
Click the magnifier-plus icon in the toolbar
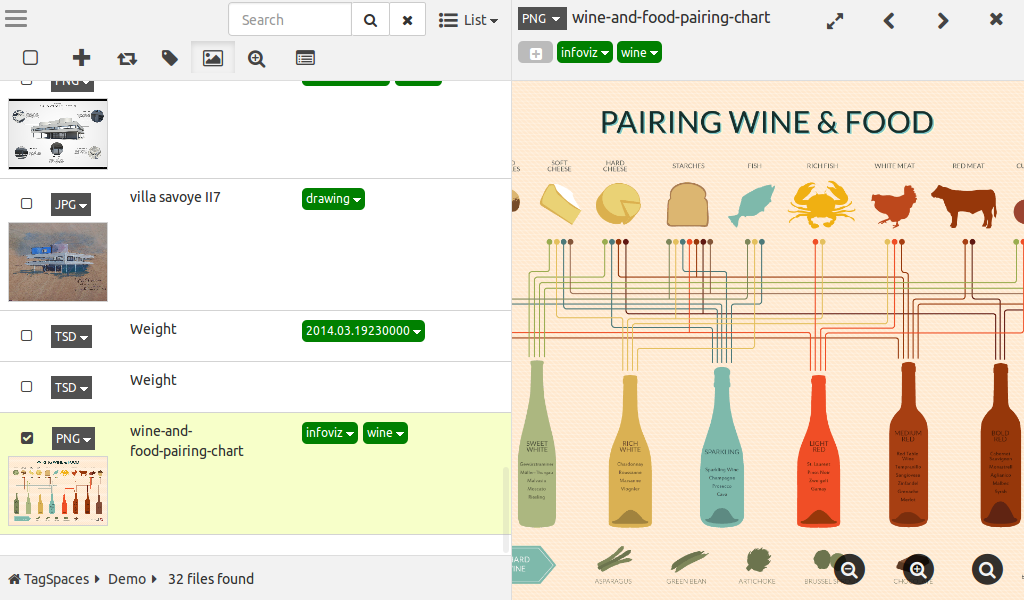[x=257, y=58]
